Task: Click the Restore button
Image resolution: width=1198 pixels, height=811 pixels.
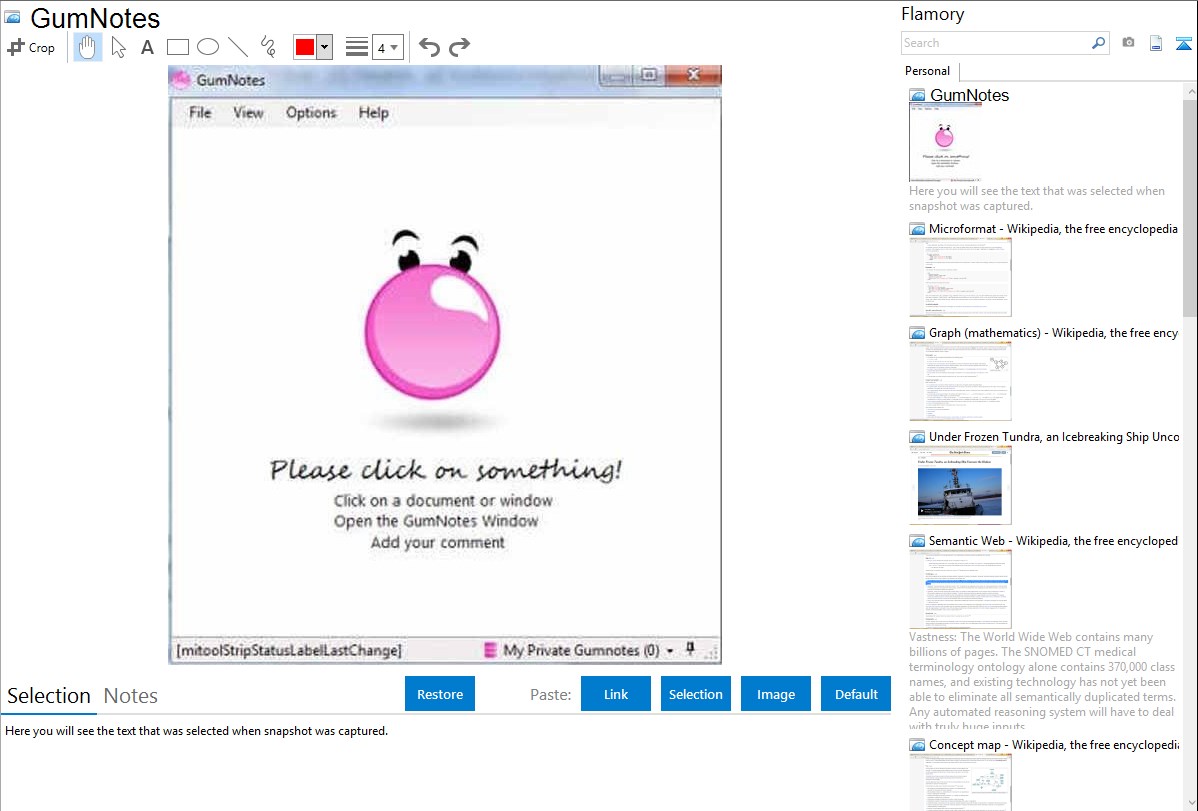Action: click(440, 694)
